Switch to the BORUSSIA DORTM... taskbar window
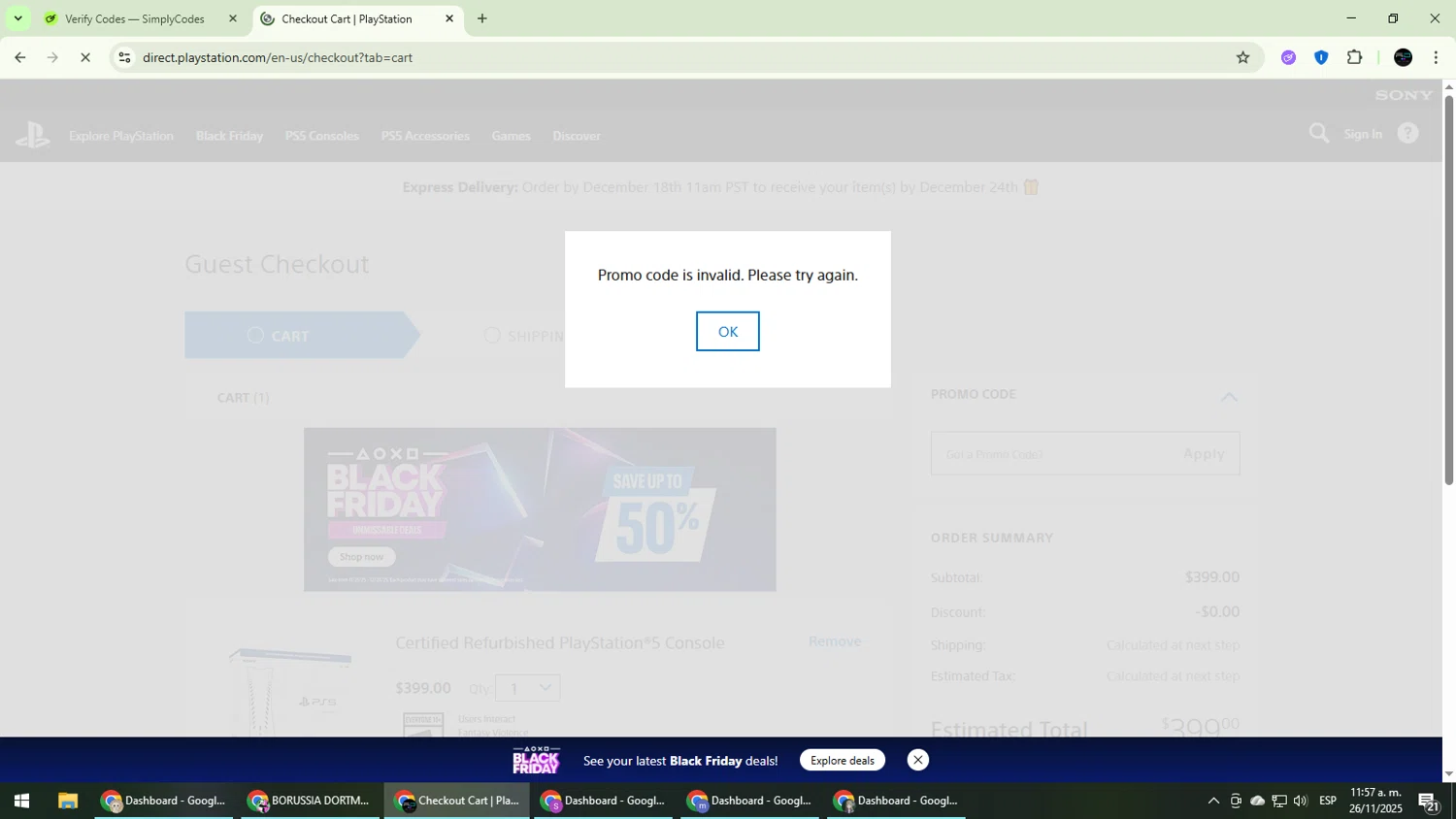The height and width of the screenshot is (819, 1456). (x=308, y=801)
